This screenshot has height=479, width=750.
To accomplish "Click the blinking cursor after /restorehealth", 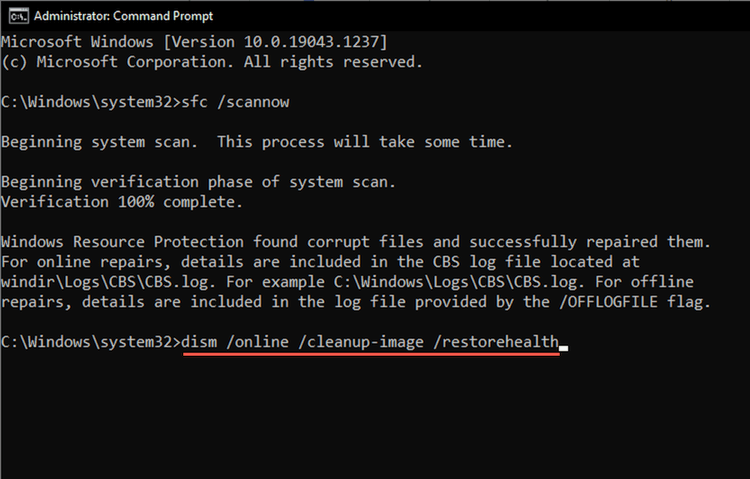I will [565, 345].
